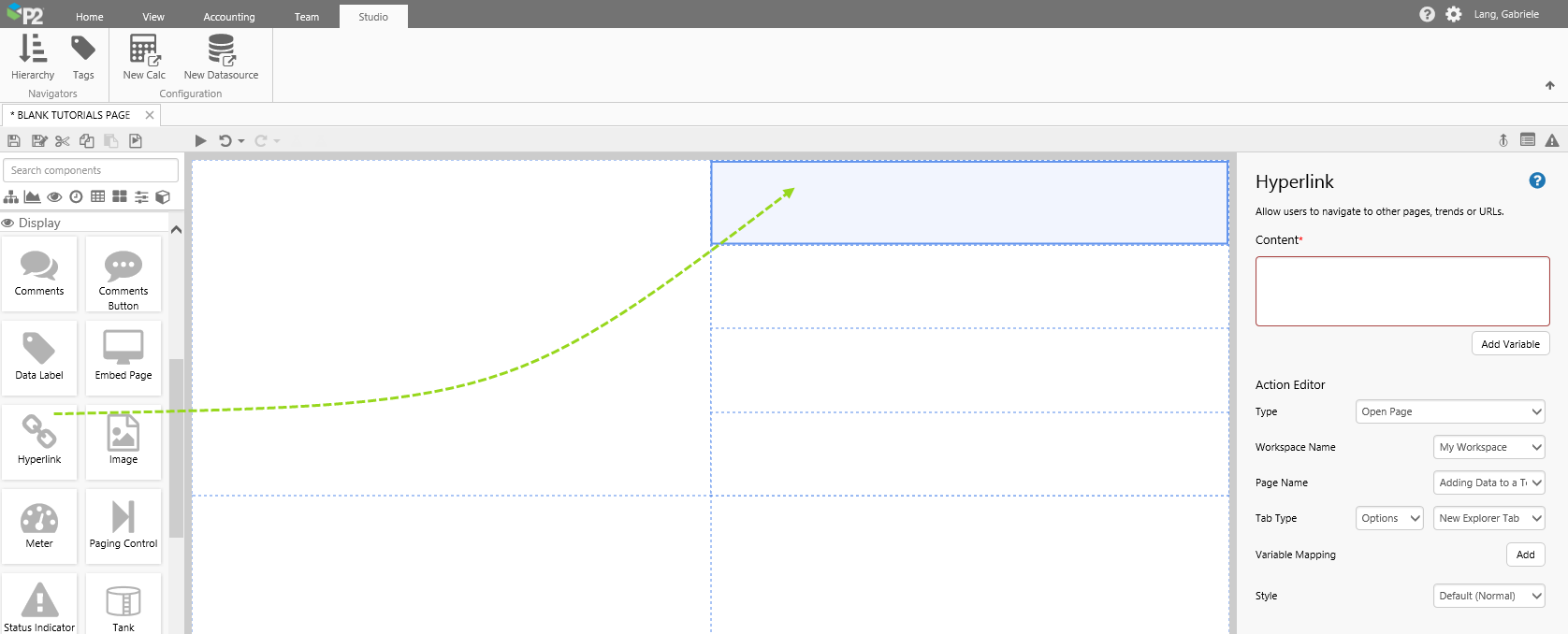The width and height of the screenshot is (1568, 634).
Task: Open the Style dropdown Default (Normal)
Action: pos(1488,596)
